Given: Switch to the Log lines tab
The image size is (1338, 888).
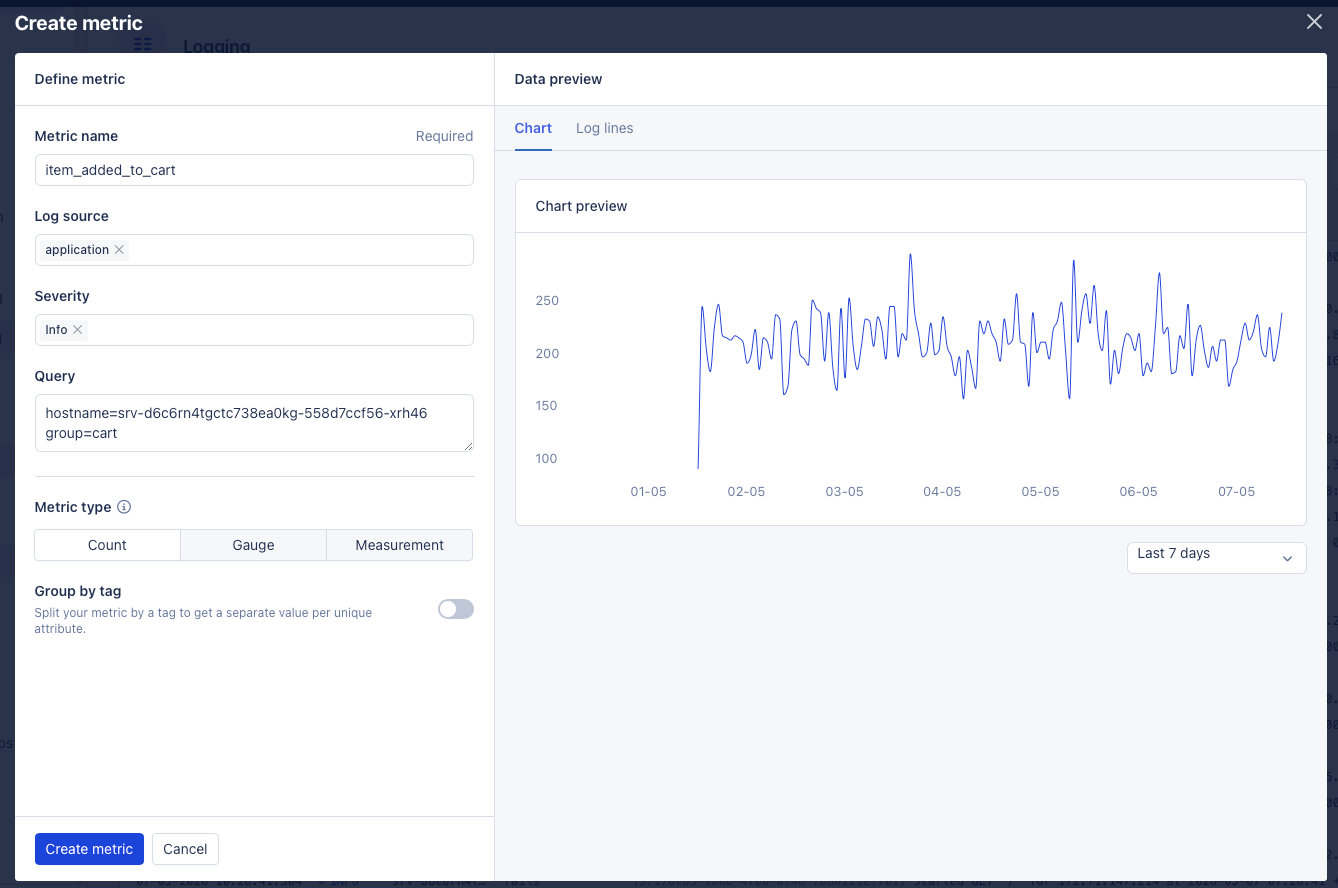Looking at the screenshot, I should click(604, 128).
